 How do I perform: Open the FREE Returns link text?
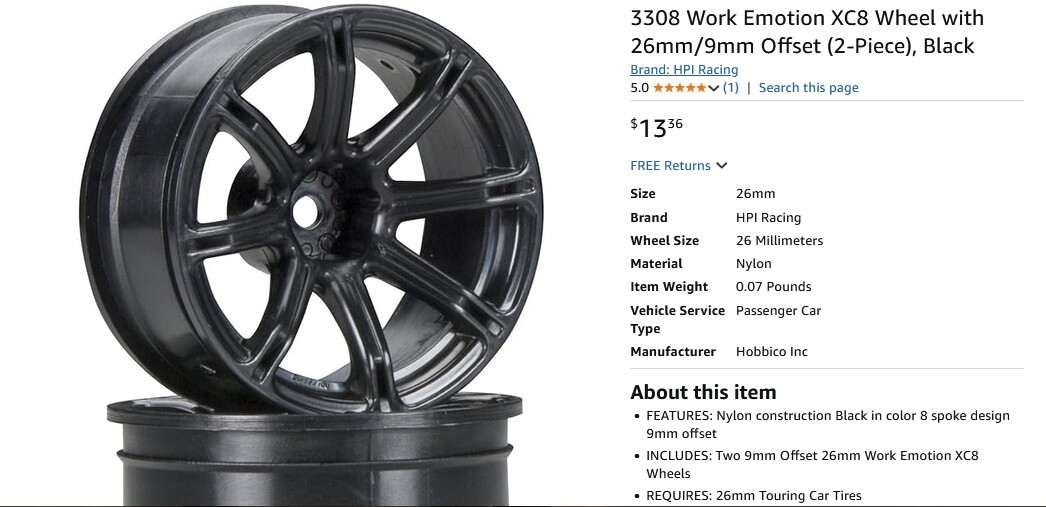tap(670, 165)
